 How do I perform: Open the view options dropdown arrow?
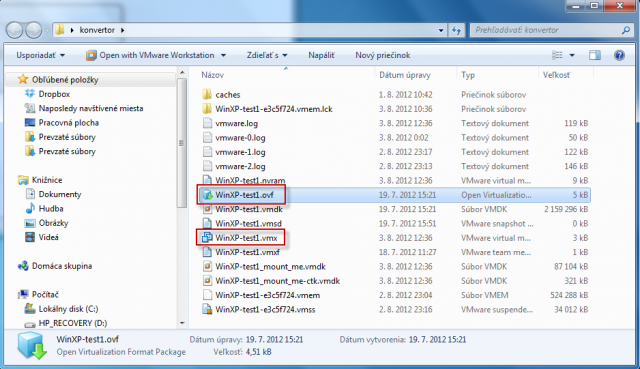coord(572,55)
